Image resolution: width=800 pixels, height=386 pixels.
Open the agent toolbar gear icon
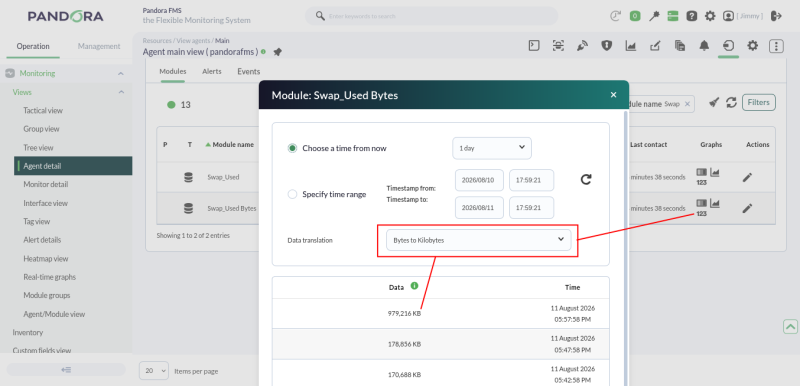tap(753, 46)
